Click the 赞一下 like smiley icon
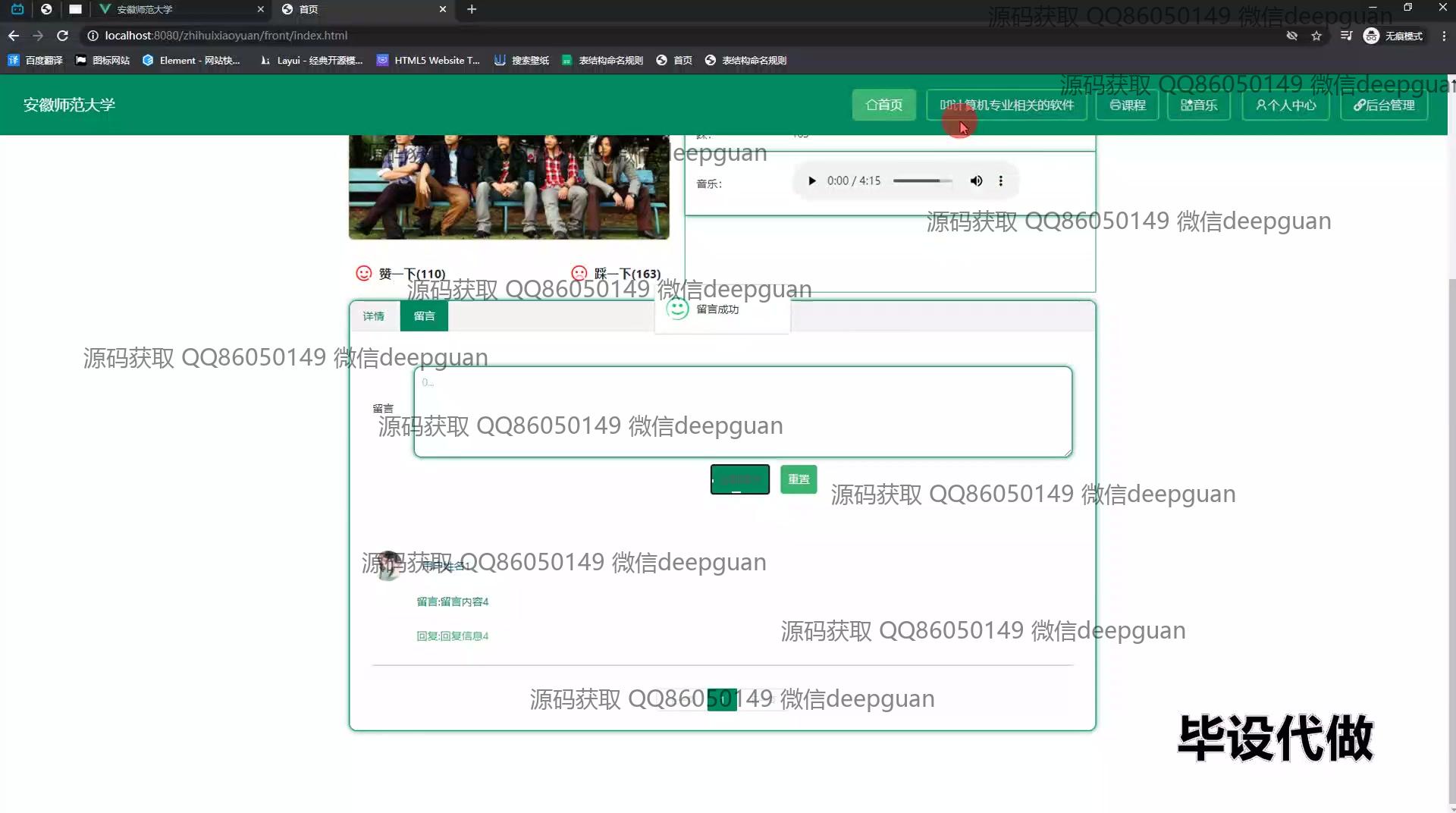 [364, 273]
